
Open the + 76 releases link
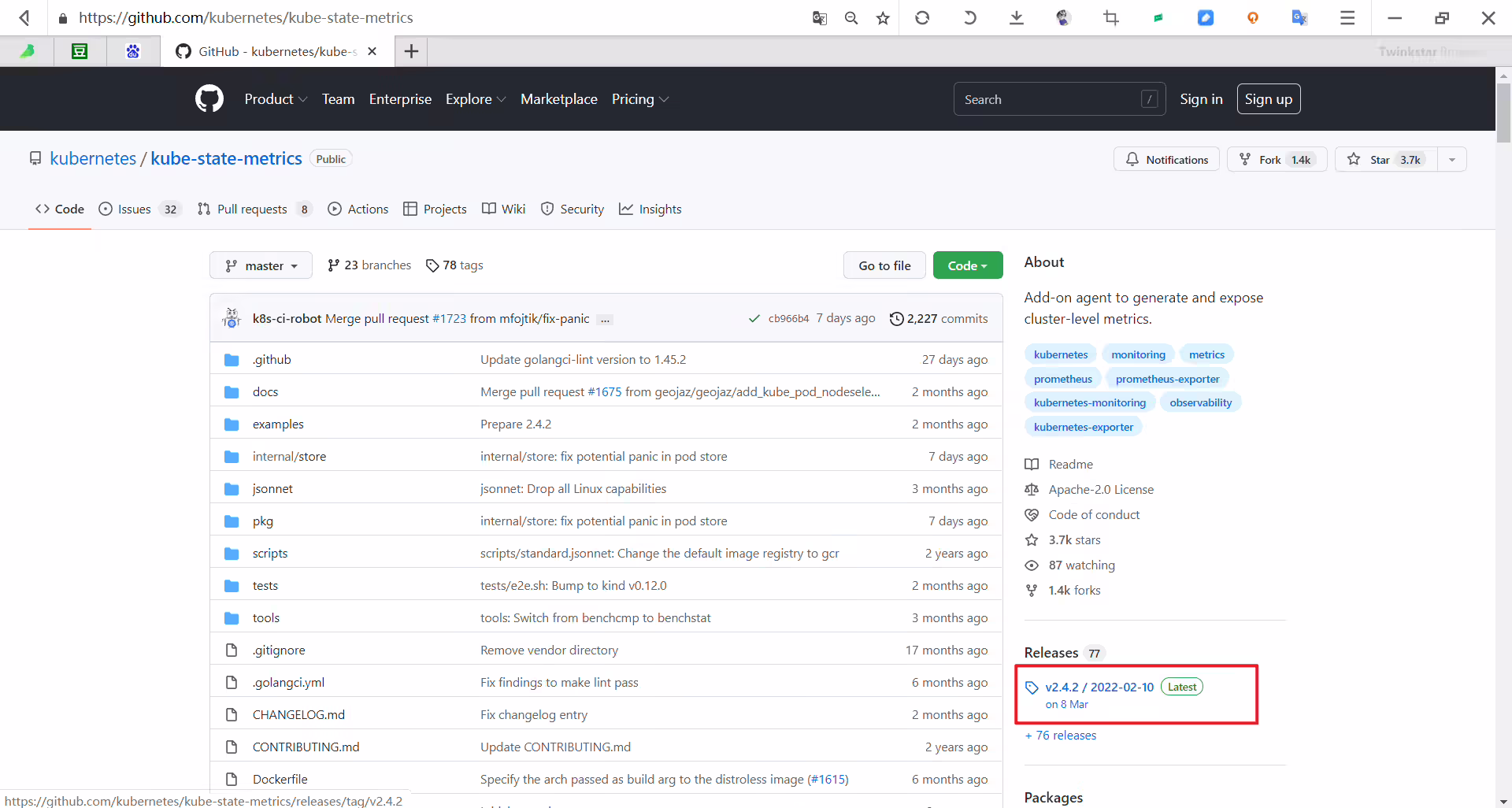pos(1061,736)
